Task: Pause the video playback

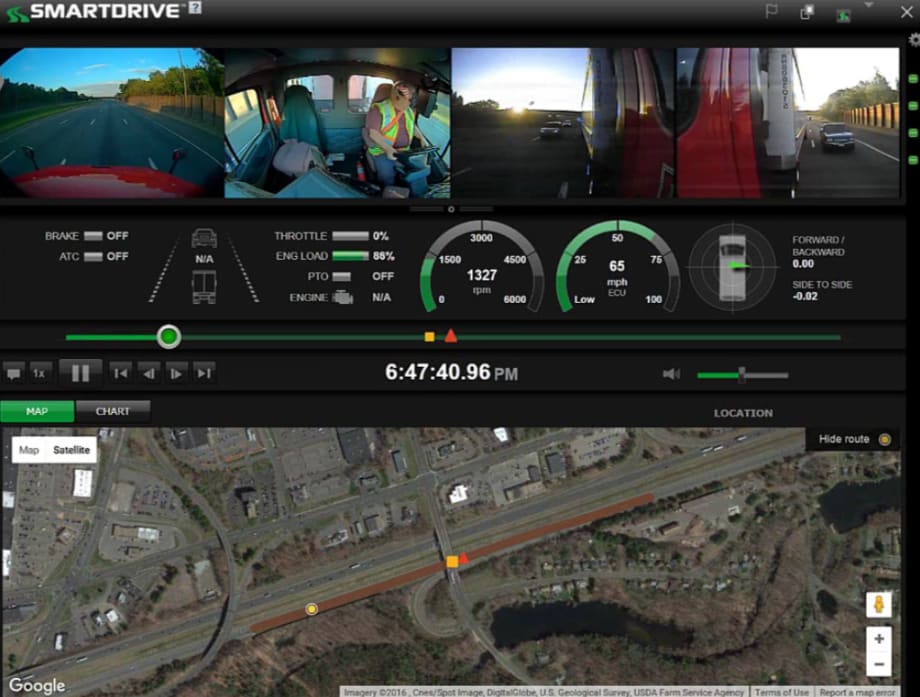Action: point(80,372)
